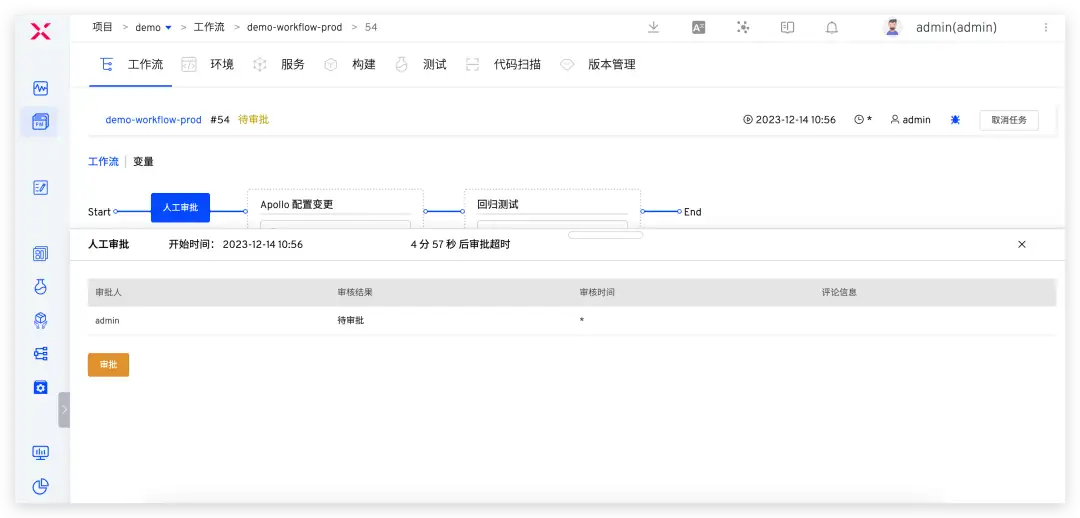Open the sidebar icon below the edit note
Image resolution: width=1080 pixels, height=518 pixels.
(x=41, y=253)
